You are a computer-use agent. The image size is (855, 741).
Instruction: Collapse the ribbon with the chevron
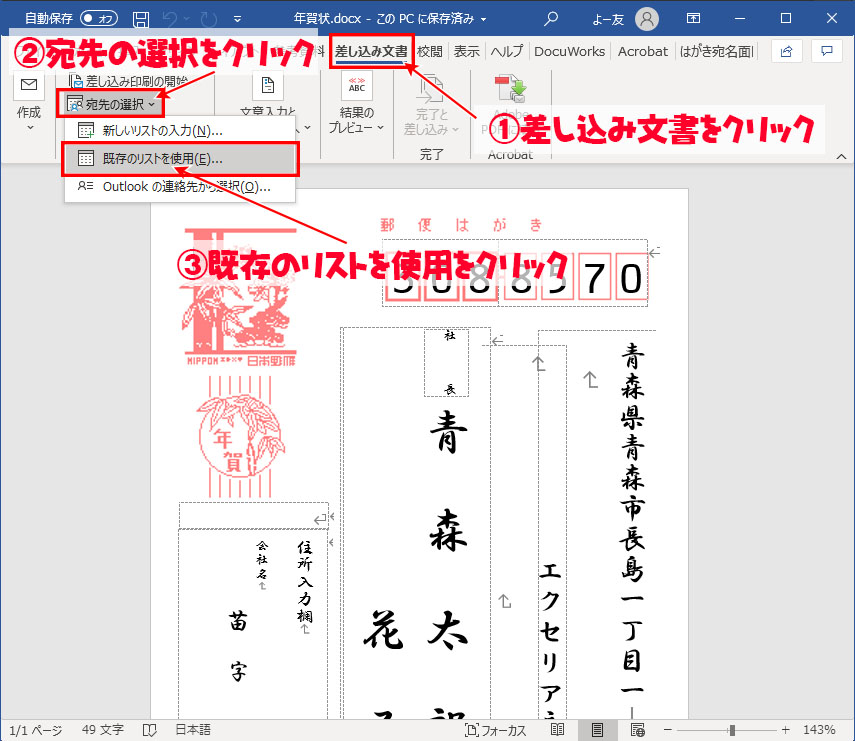click(841, 156)
